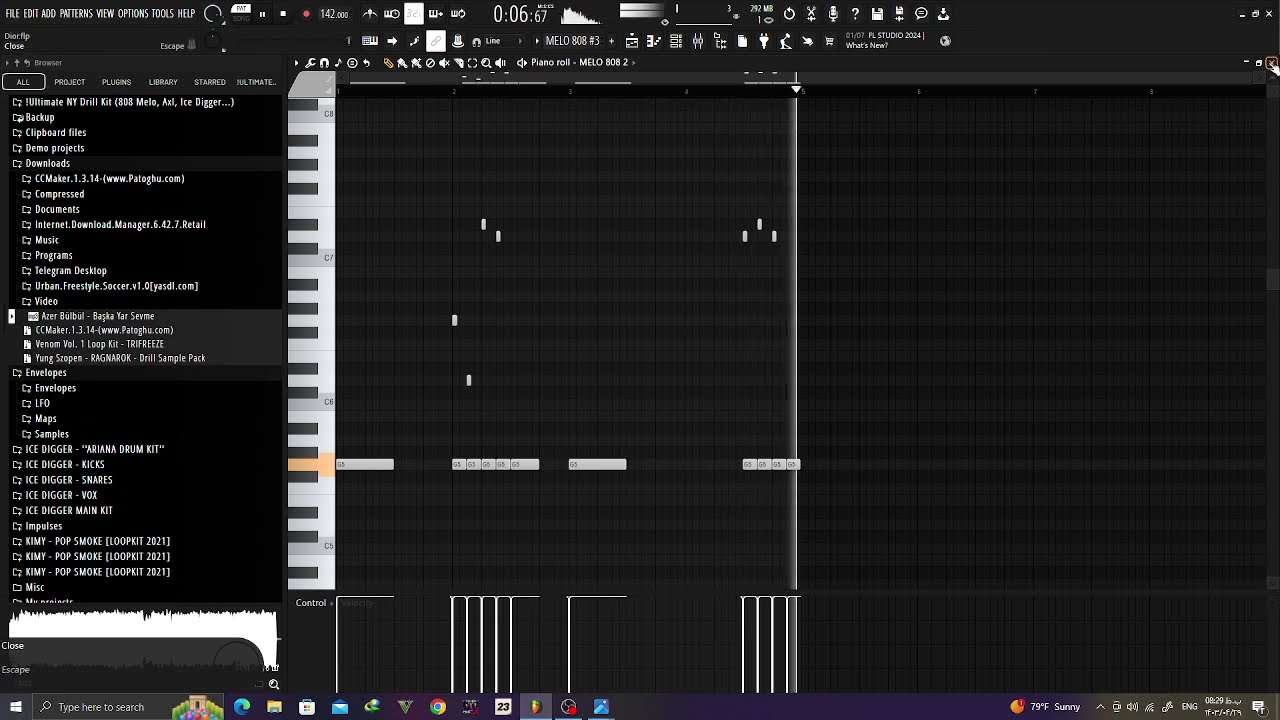Click the help question mark icon
This screenshot has height=720, width=1280.
[x=855, y=14]
